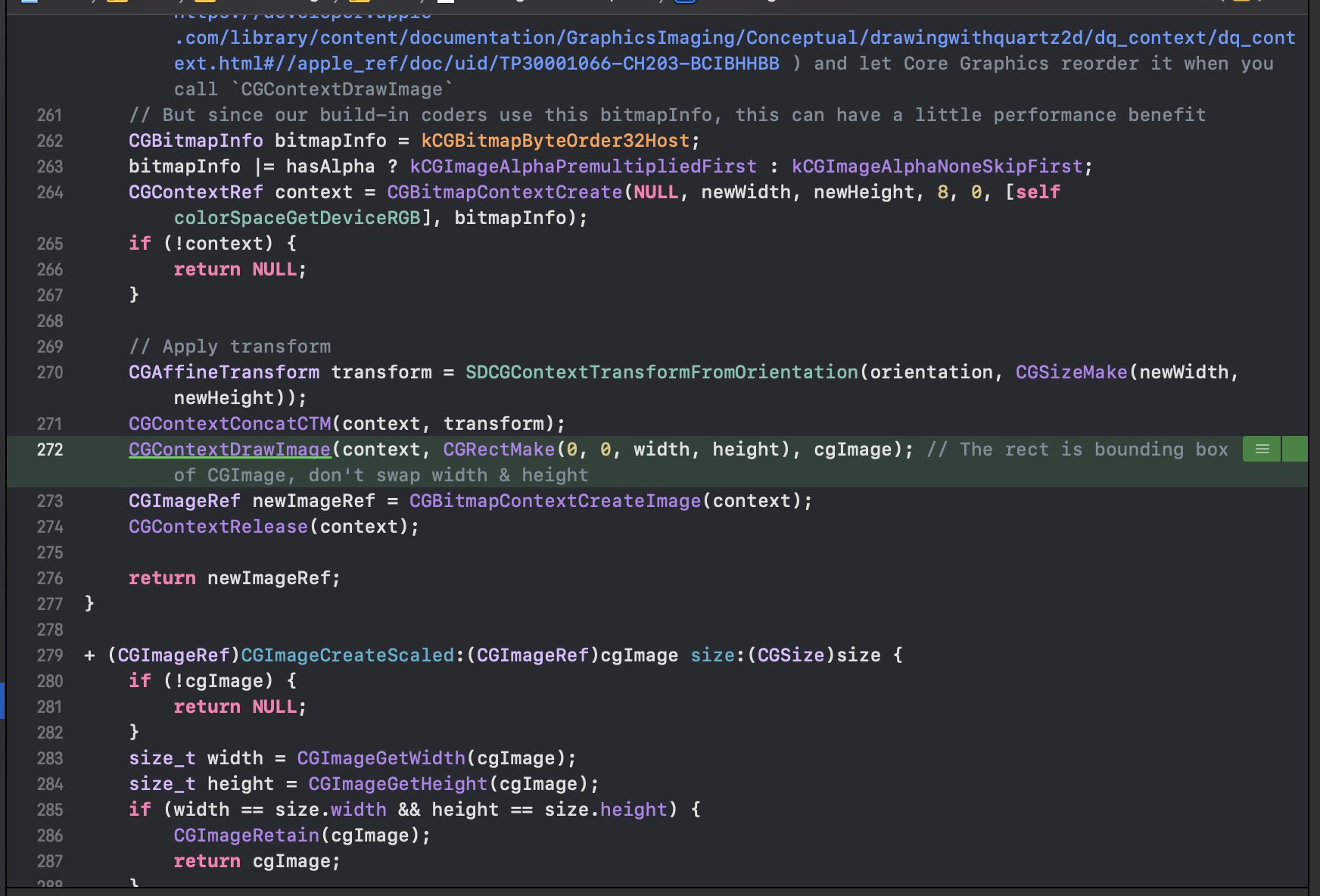This screenshot has width=1320, height=896.
Task: Click the hamburger icon on highlighted line 272
Action: (x=1261, y=449)
